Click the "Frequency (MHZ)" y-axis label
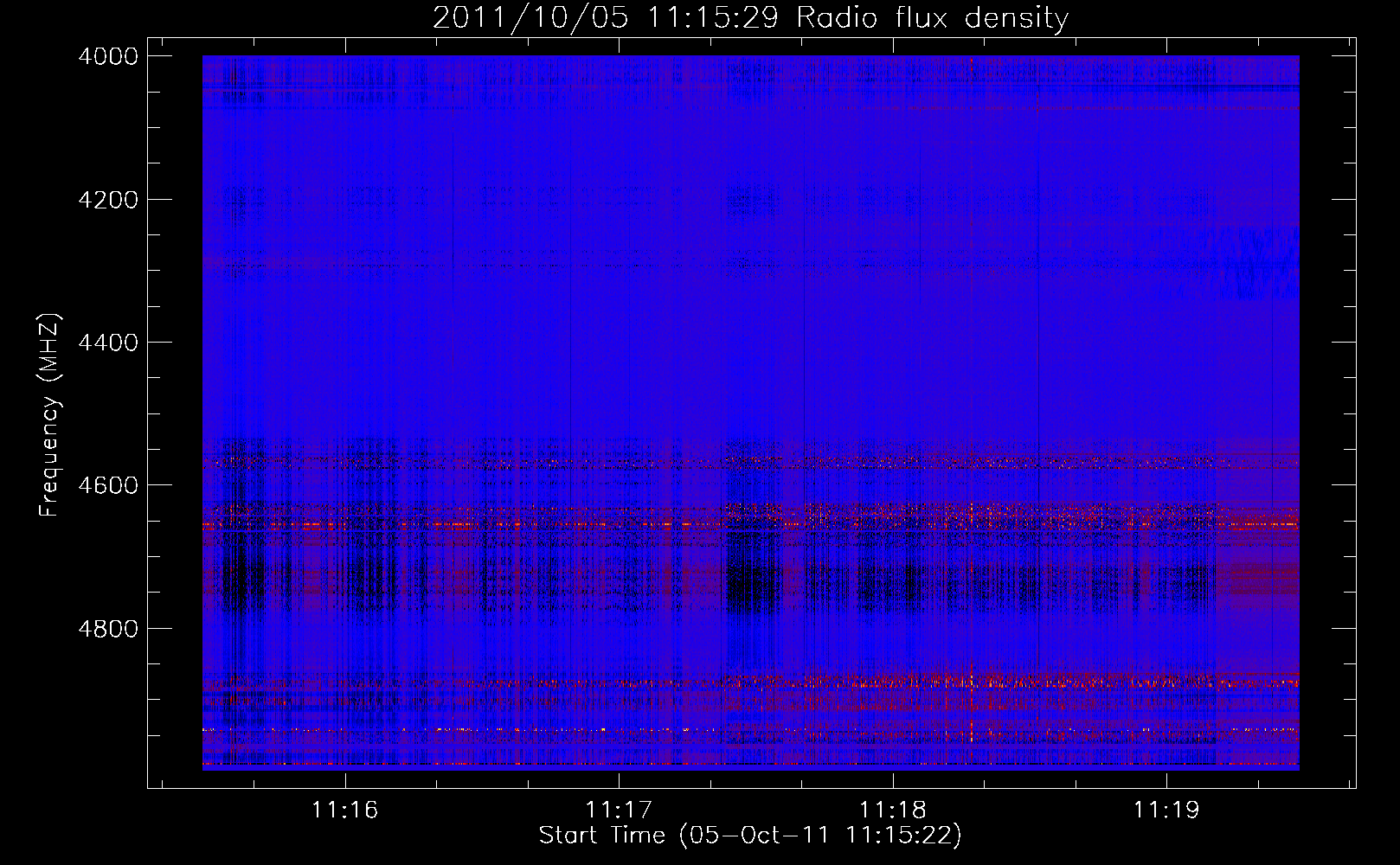Image resolution: width=1400 pixels, height=865 pixels. point(50,415)
